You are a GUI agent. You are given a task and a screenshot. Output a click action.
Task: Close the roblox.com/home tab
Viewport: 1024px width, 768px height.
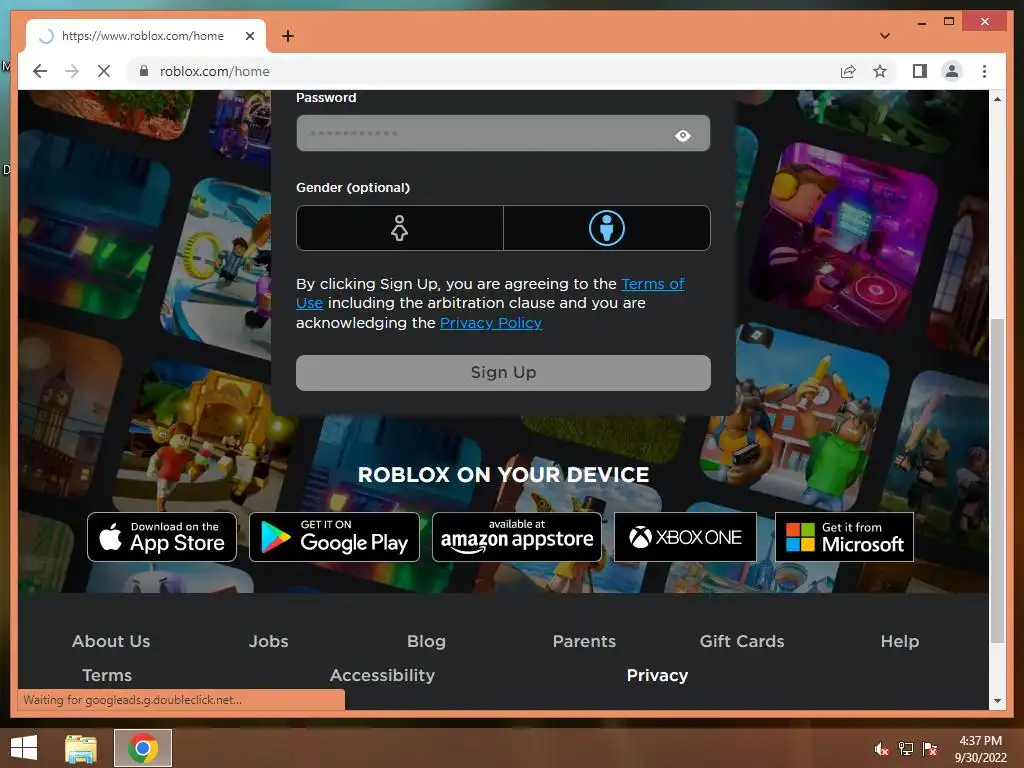click(x=249, y=36)
